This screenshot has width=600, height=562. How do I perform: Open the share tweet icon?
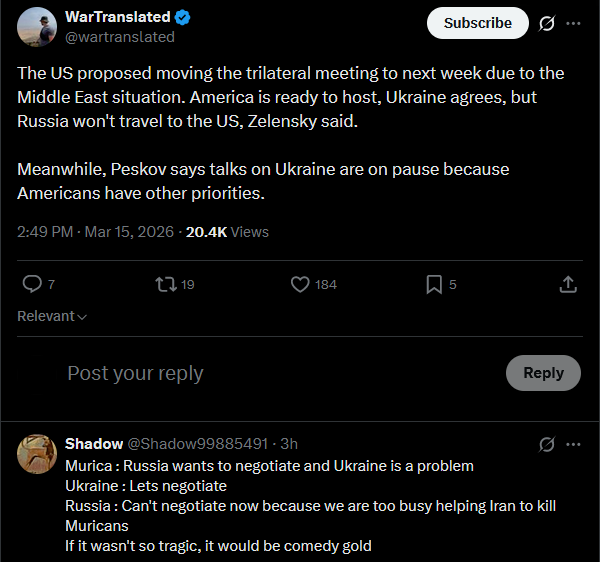(x=567, y=285)
